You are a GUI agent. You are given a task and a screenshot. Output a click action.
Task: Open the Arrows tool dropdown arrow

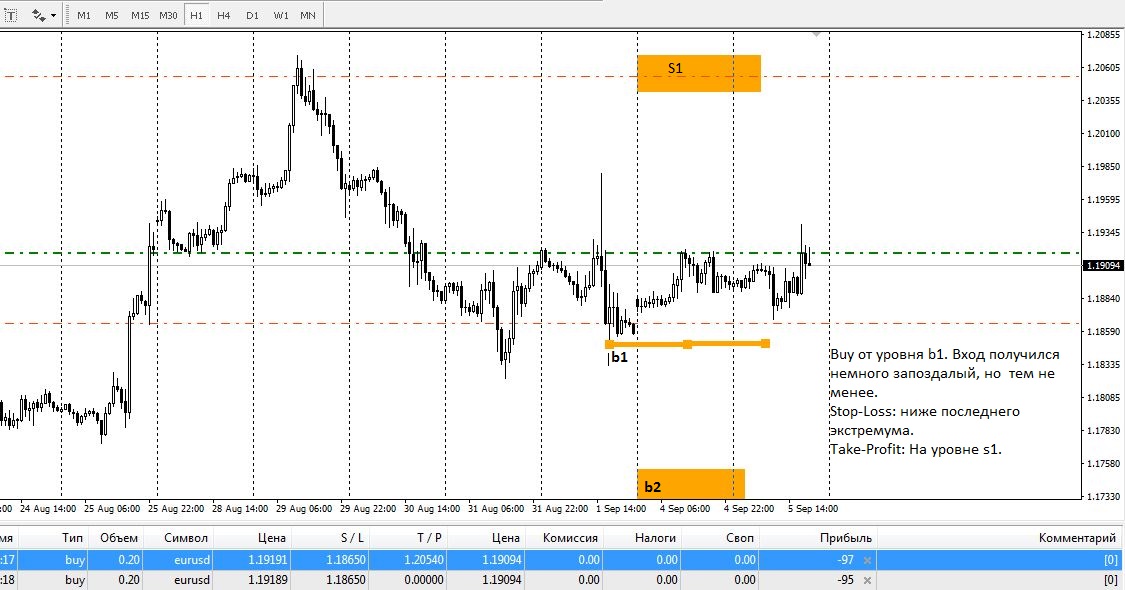pos(53,16)
